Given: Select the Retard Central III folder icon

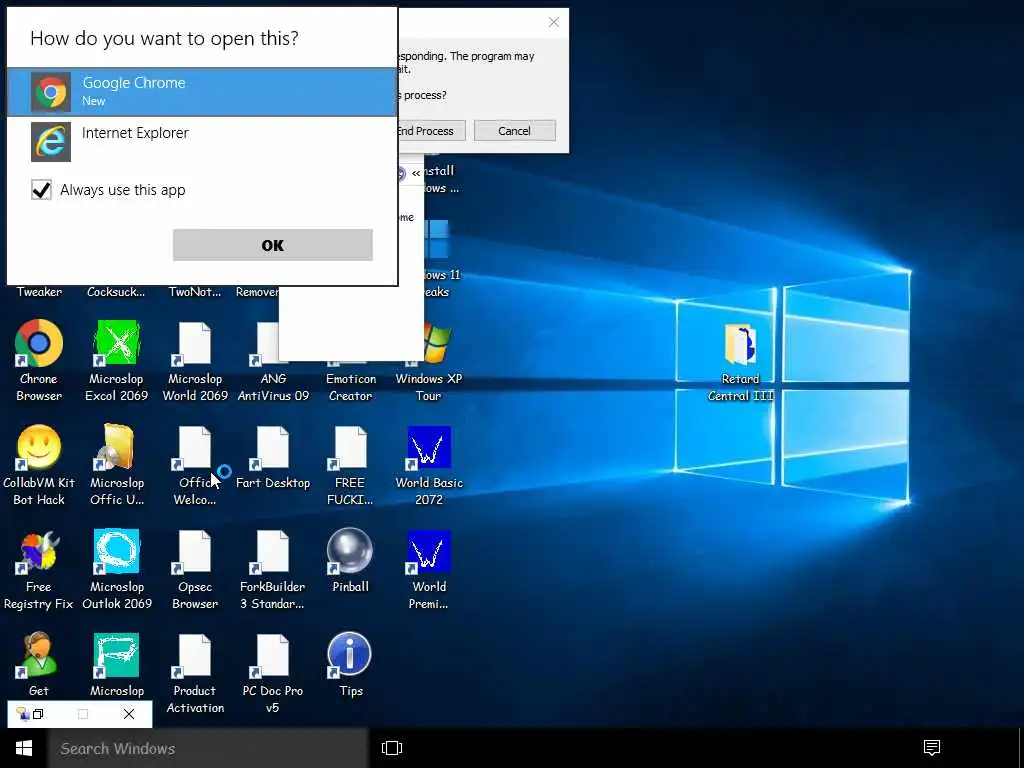Looking at the screenshot, I should (x=741, y=361).
